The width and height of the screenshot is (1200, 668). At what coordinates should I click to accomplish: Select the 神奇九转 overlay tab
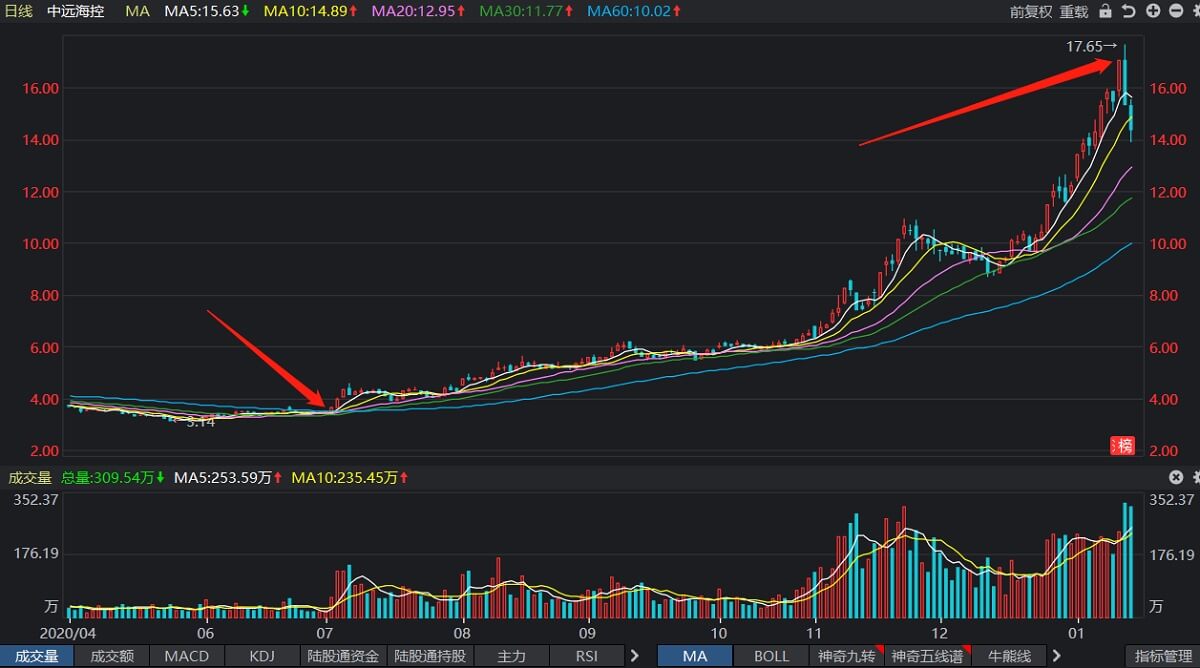tap(847, 656)
